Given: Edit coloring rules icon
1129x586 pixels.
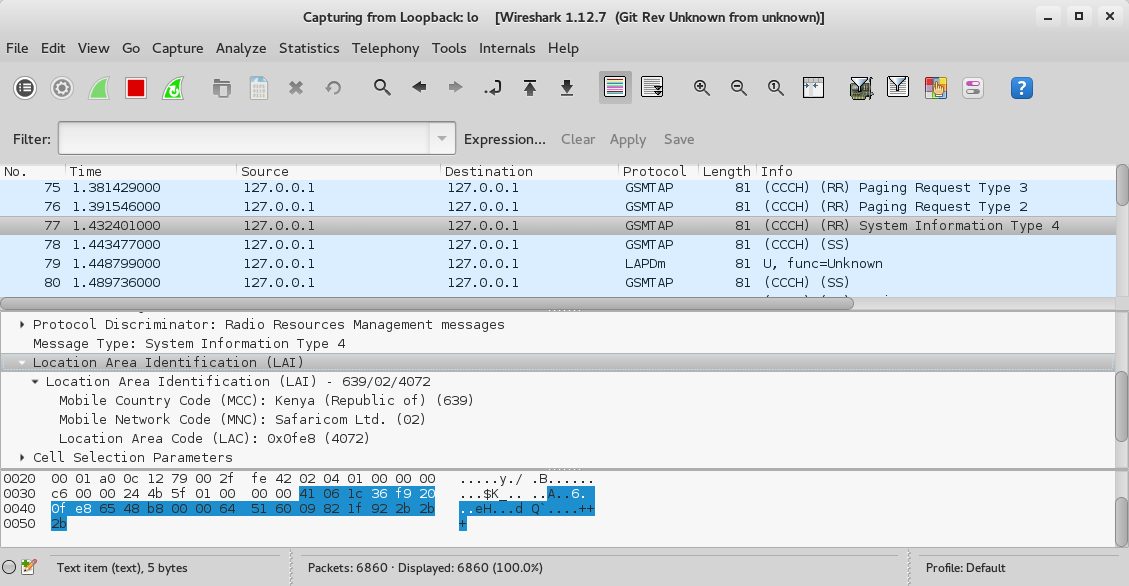Looking at the screenshot, I should (935, 88).
